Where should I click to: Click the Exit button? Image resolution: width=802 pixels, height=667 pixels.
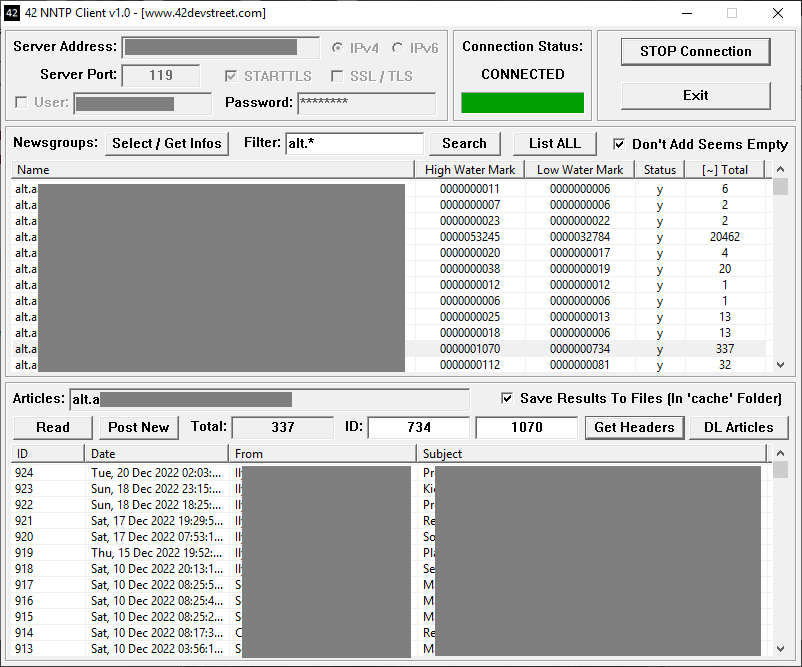click(x=695, y=95)
